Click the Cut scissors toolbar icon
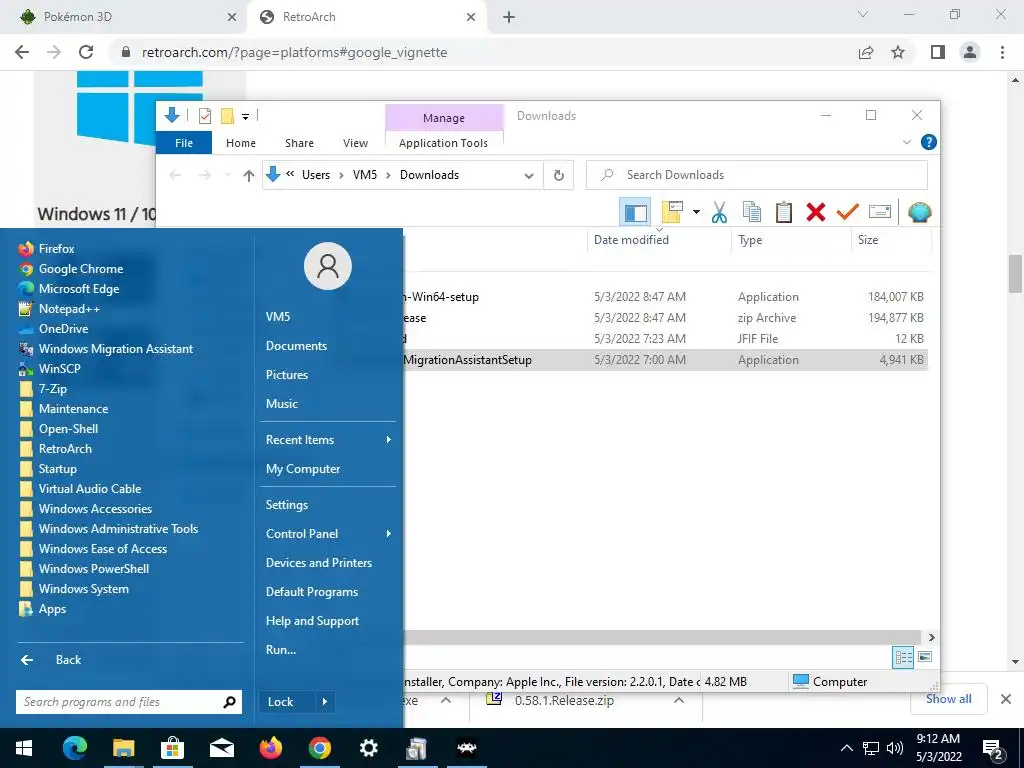The height and width of the screenshot is (768, 1024). click(719, 212)
